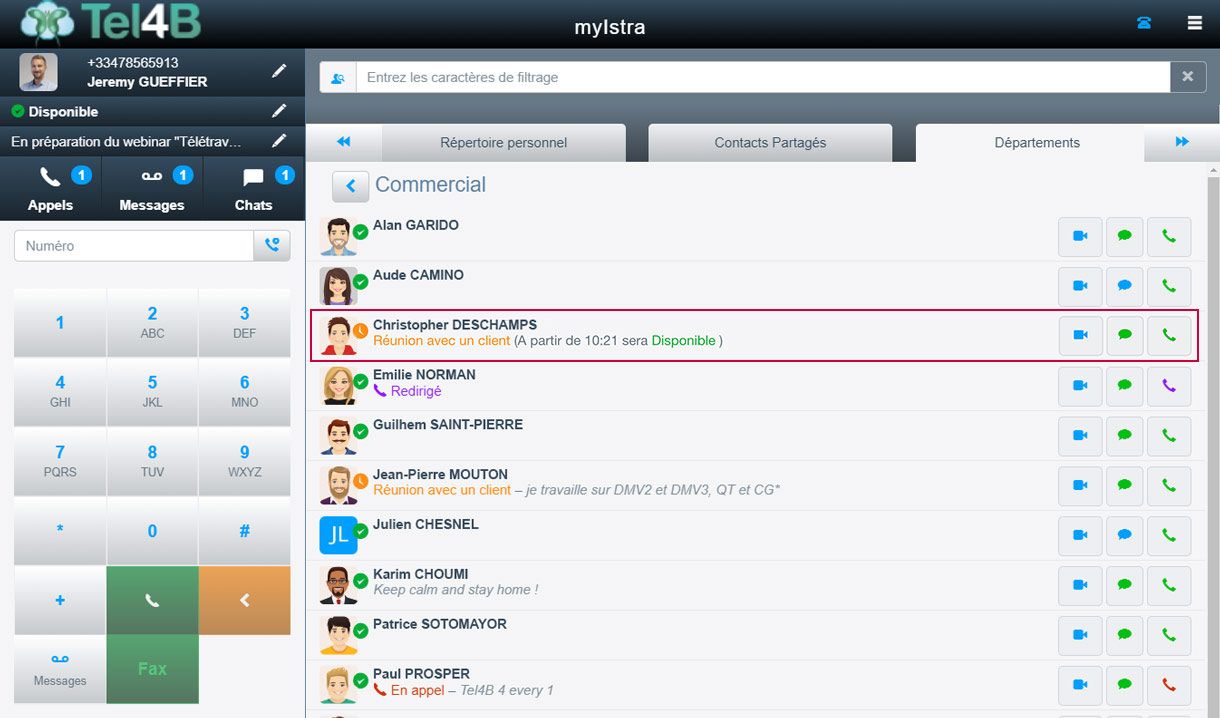Open chat with Emilie NORMAN

tap(1125, 386)
